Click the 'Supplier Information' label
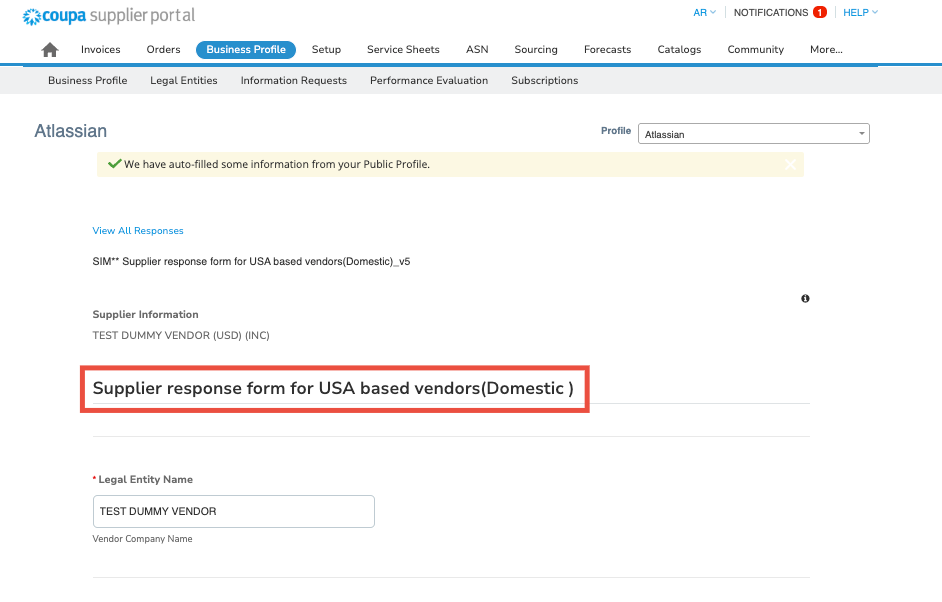This screenshot has height=602, width=942. click(x=145, y=314)
